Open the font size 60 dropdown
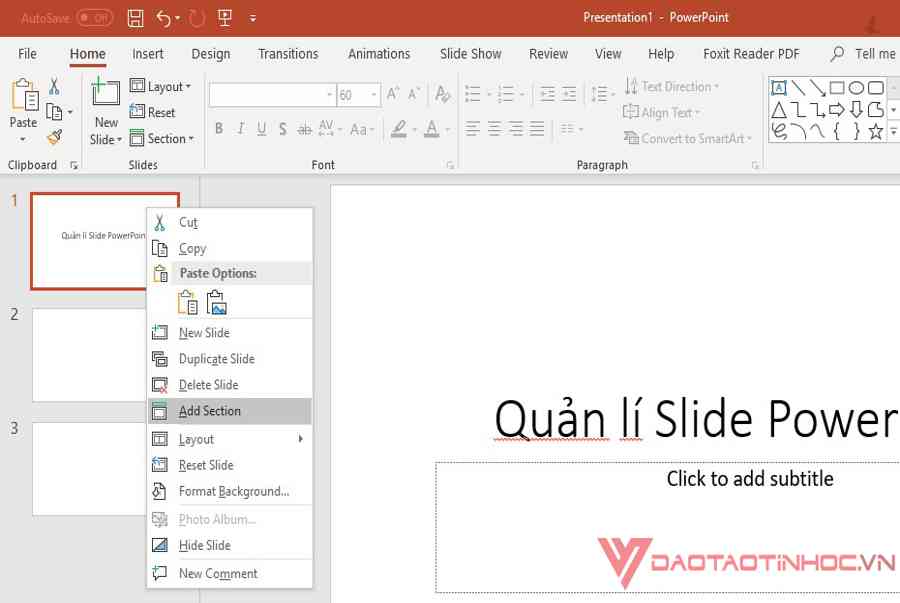This screenshot has width=900, height=603. point(374,95)
